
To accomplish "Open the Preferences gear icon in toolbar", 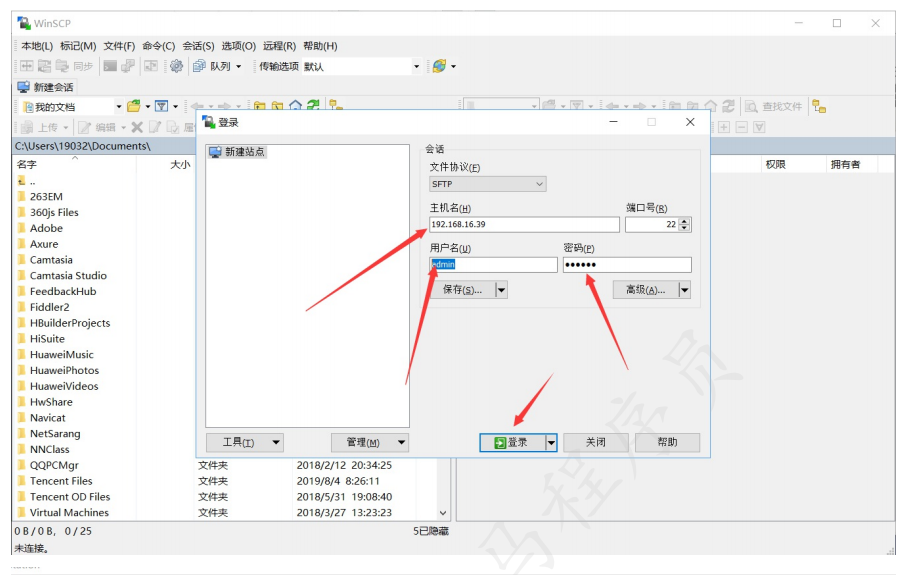I will pyautogui.click(x=177, y=66).
